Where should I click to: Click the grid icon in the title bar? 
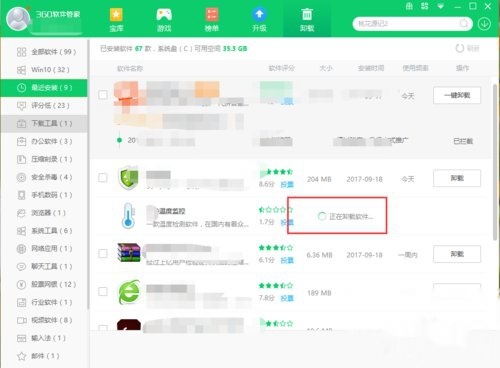(x=425, y=6)
